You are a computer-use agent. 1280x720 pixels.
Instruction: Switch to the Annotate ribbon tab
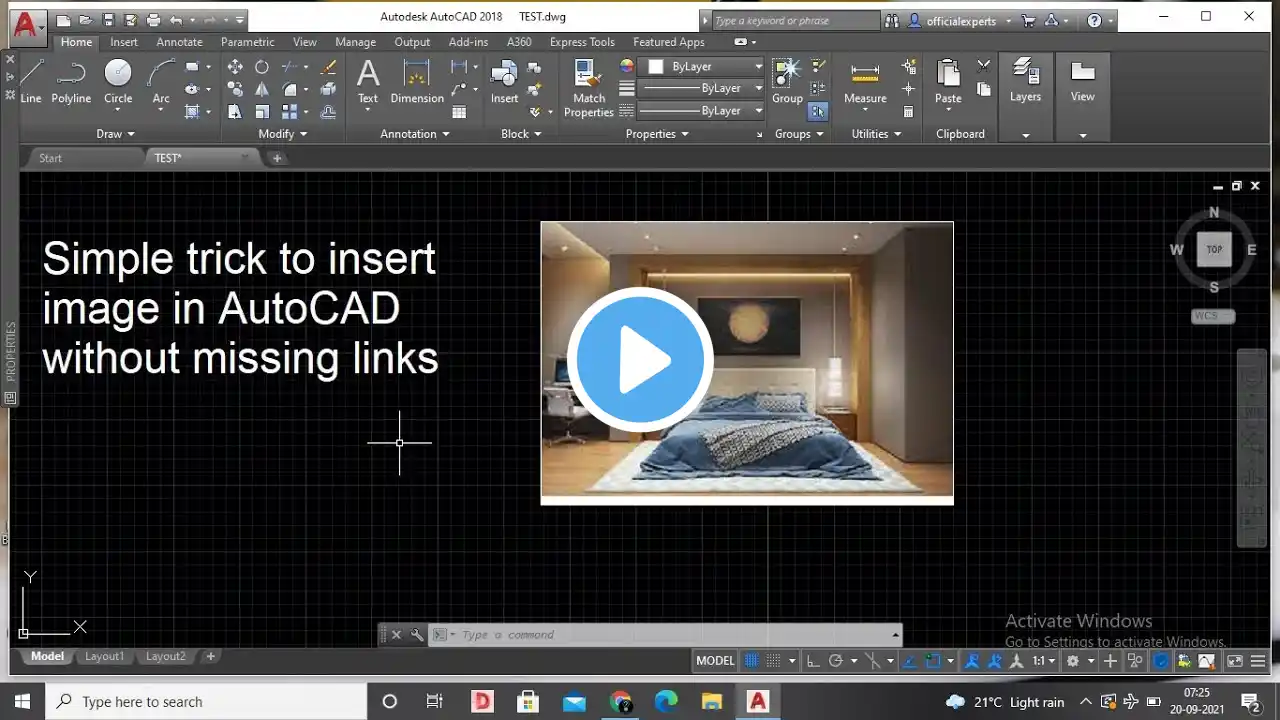pos(179,42)
